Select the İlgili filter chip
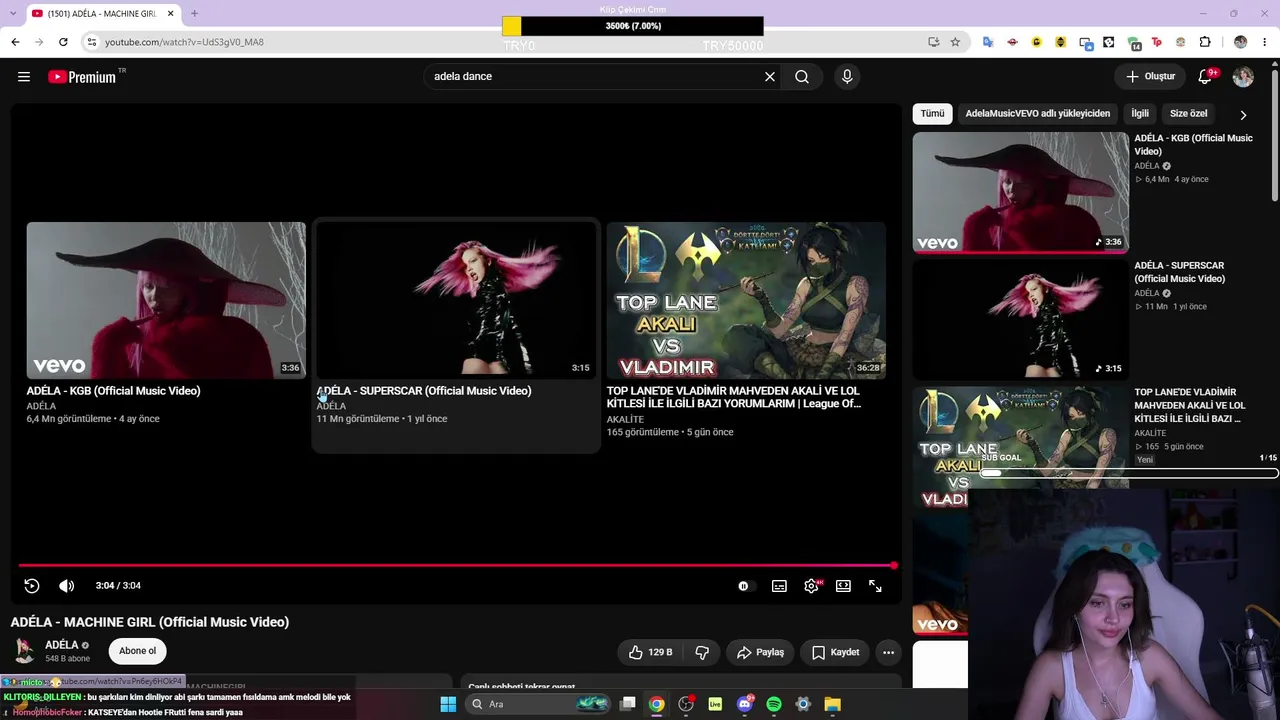The width and height of the screenshot is (1280, 720). [1140, 114]
